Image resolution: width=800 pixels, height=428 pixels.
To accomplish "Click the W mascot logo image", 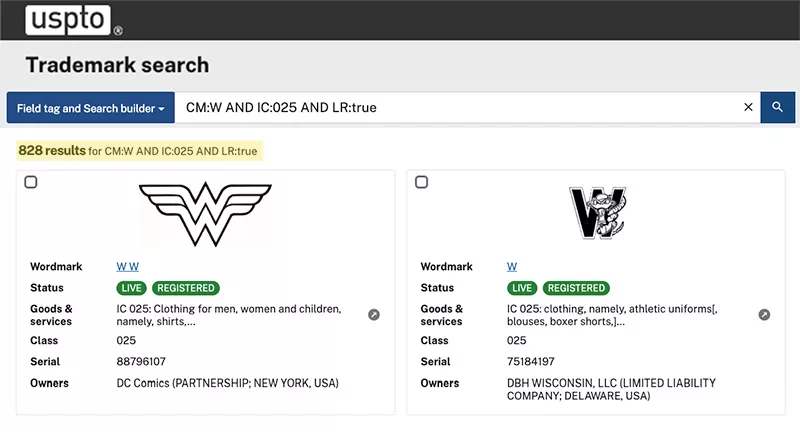I will click(x=597, y=213).
